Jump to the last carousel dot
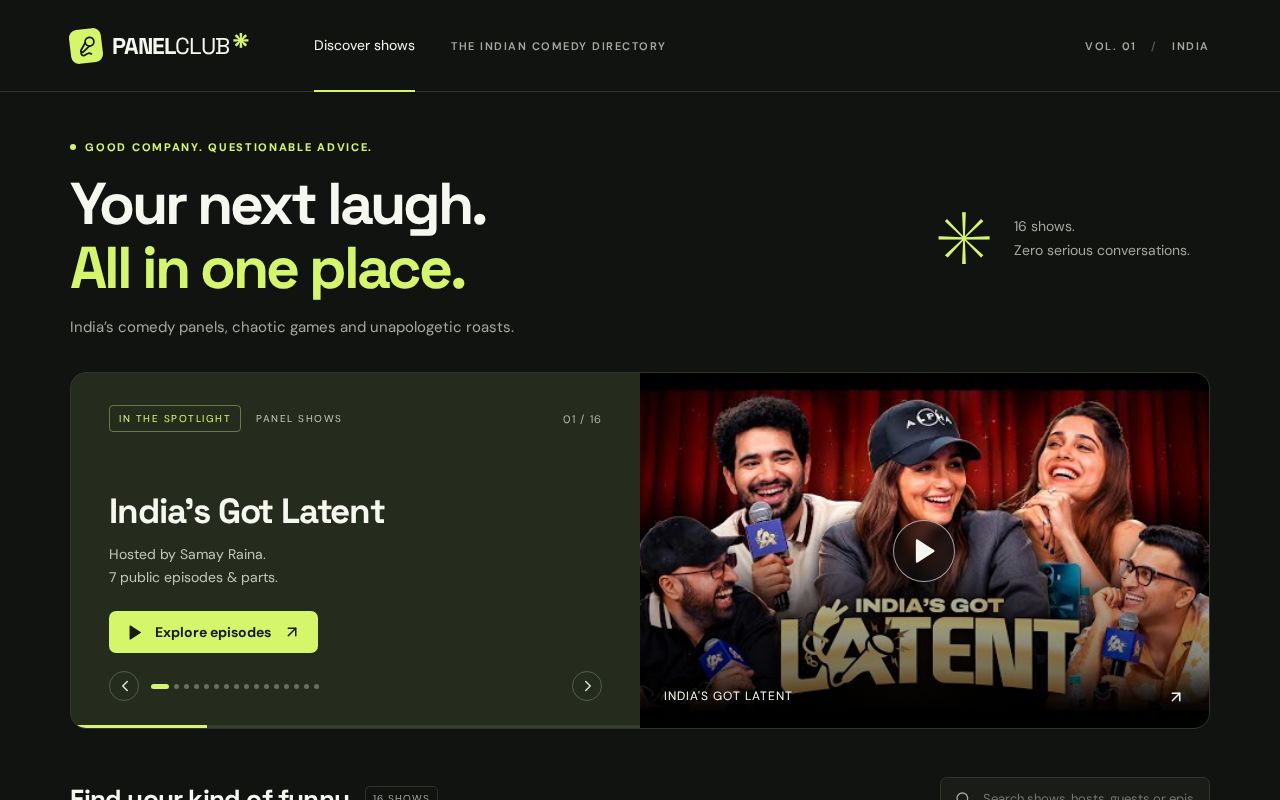Screen dimensions: 1280x800 [316, 686]
